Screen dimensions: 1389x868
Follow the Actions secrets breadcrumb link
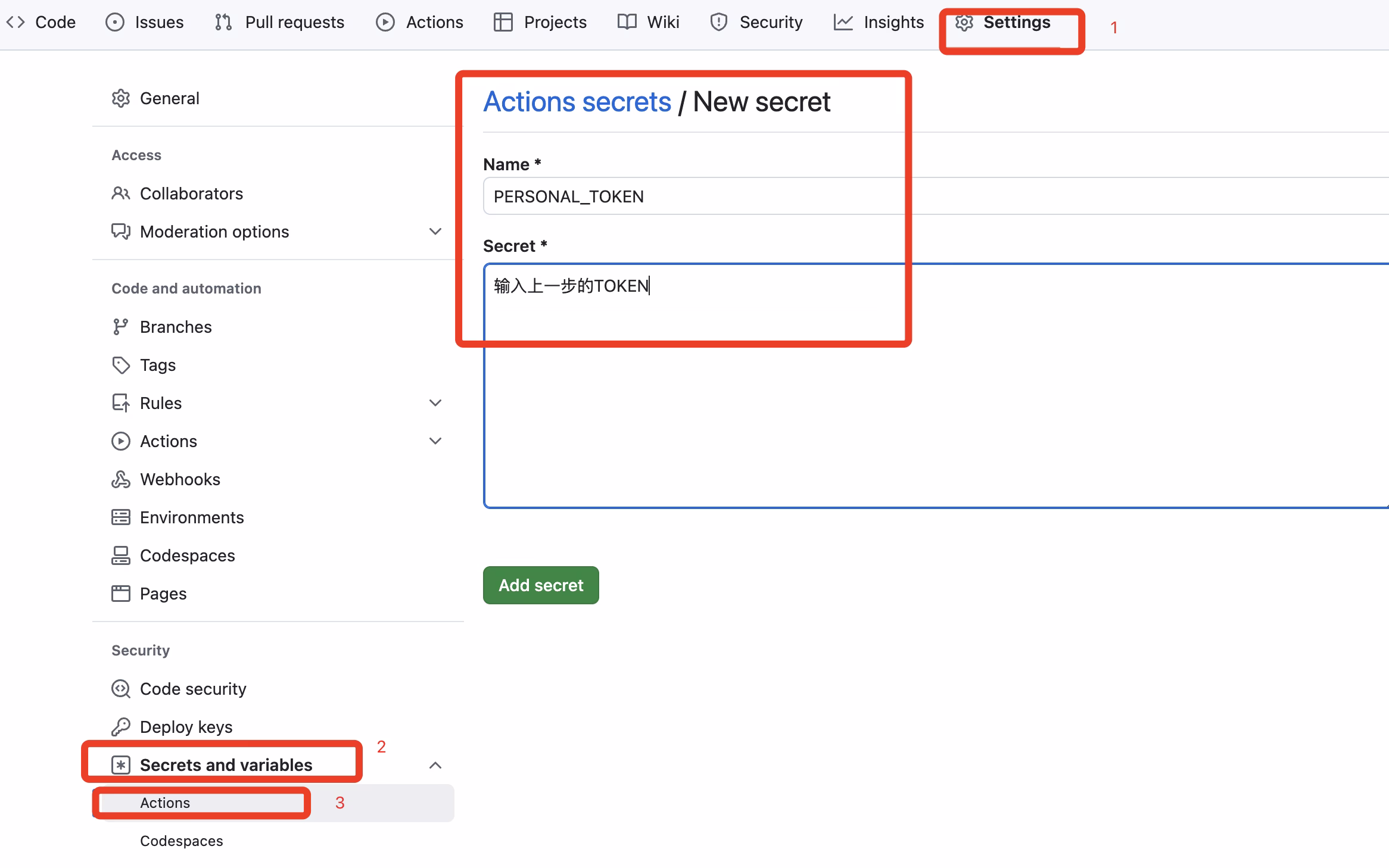[577, 102]
